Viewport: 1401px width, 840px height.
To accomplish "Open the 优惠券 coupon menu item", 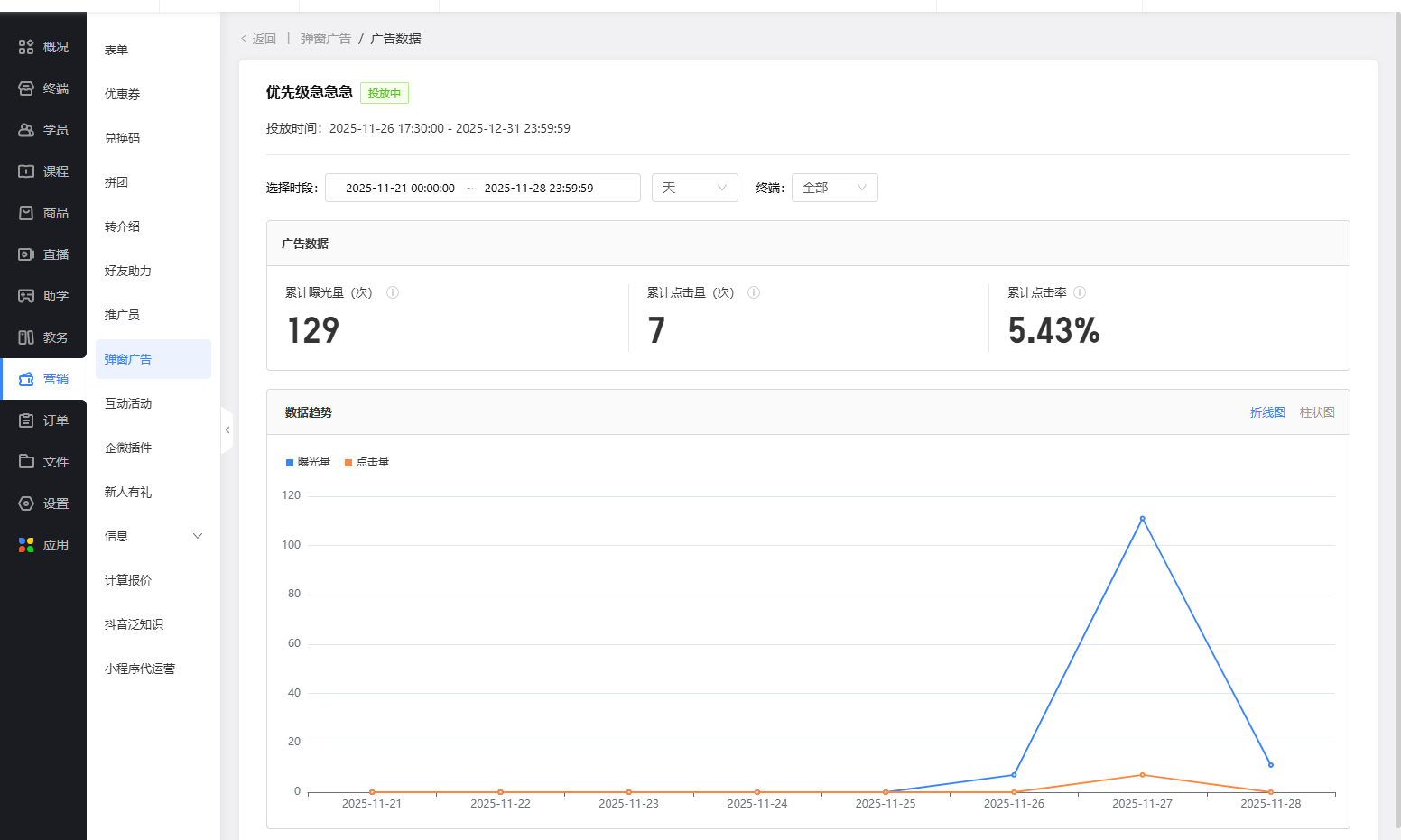I will (x=122, y=94).
